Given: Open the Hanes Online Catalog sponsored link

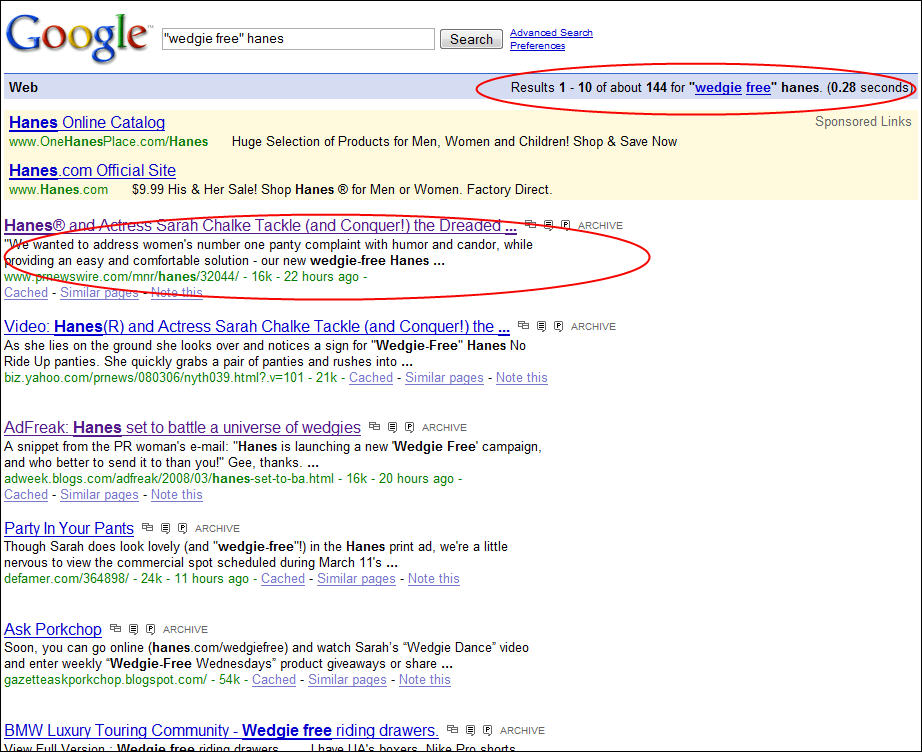Looking at the screenshot, I should pyautogui.click(x=87, y=122).
